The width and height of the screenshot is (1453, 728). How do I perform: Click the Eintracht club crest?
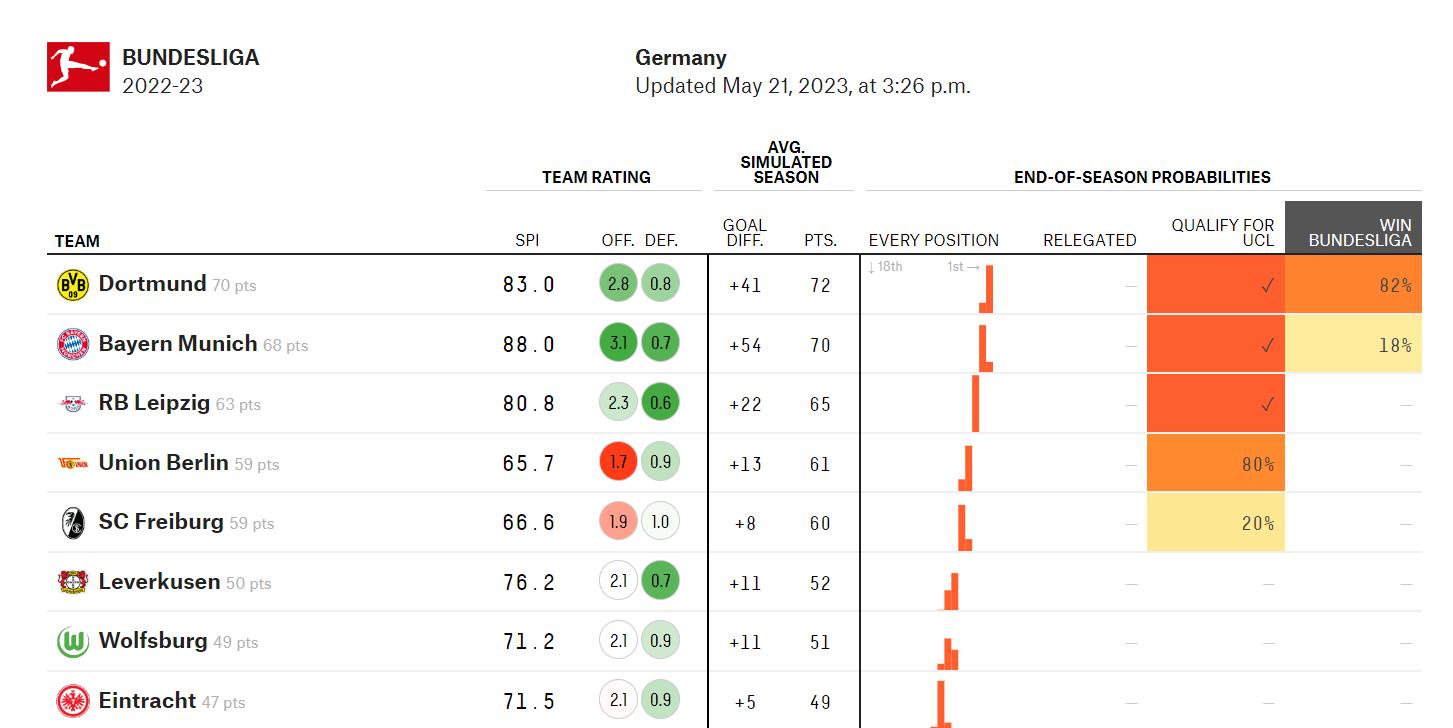click(x=73, y=701)
